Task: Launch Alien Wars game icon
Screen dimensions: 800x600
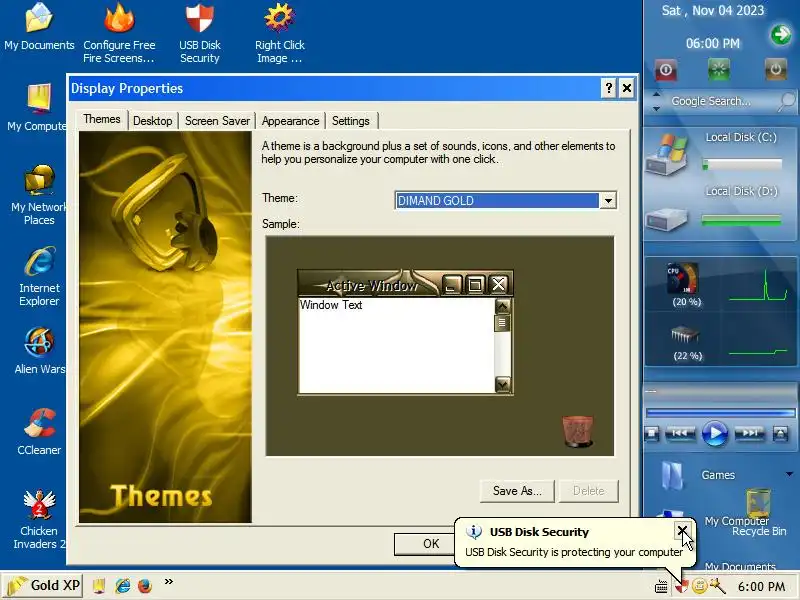Action: 39,351
